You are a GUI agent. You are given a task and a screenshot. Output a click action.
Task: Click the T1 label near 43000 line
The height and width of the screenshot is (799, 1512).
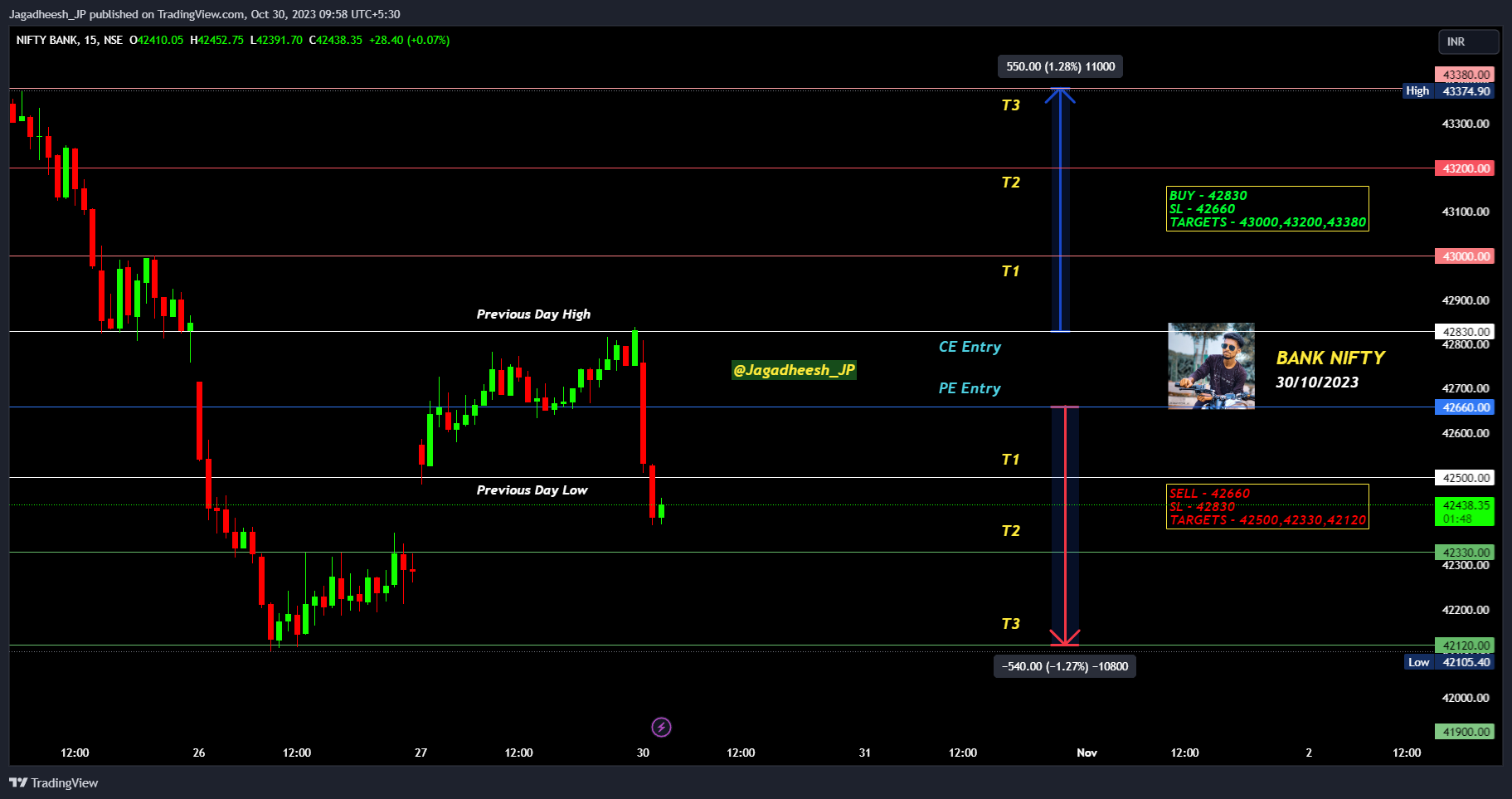pos(1010,271)
